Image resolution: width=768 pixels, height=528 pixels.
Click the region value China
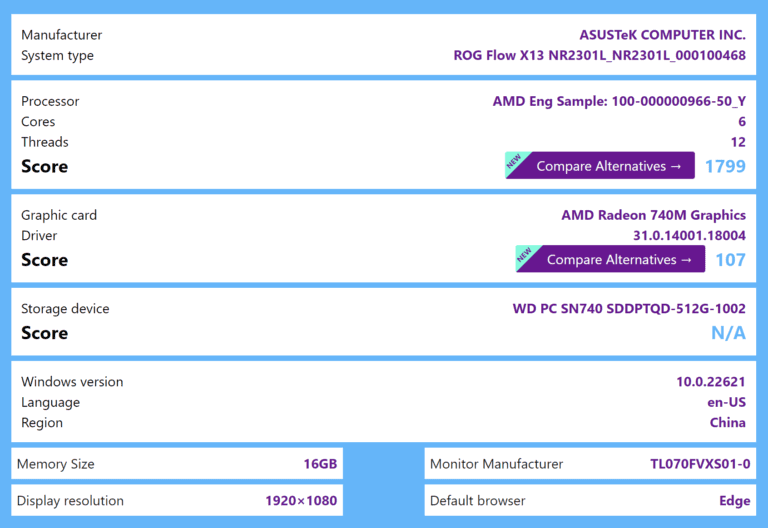[727, 423]
